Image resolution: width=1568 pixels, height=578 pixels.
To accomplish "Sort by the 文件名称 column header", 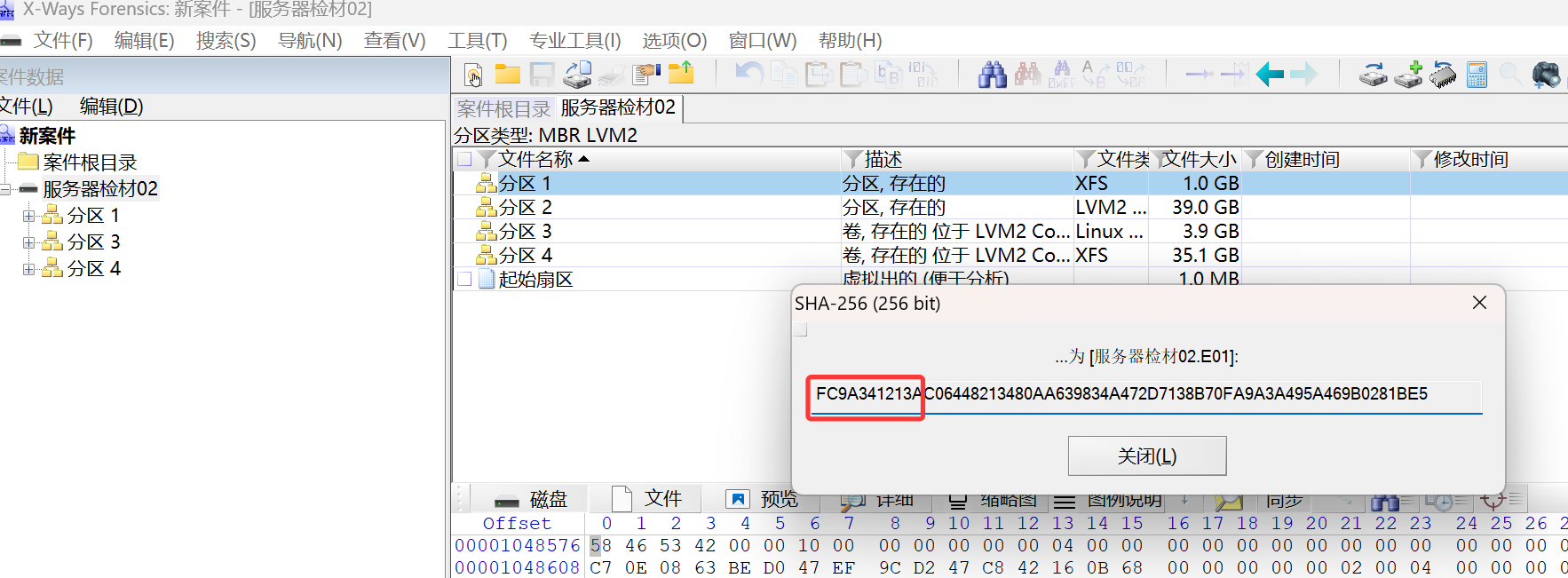I will point(535,159).
